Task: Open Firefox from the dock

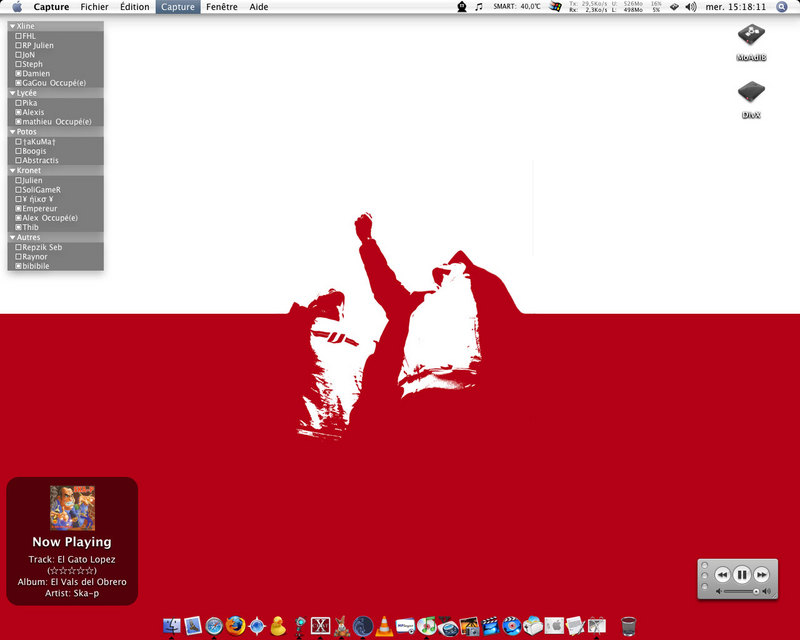Action: (235, 626)
